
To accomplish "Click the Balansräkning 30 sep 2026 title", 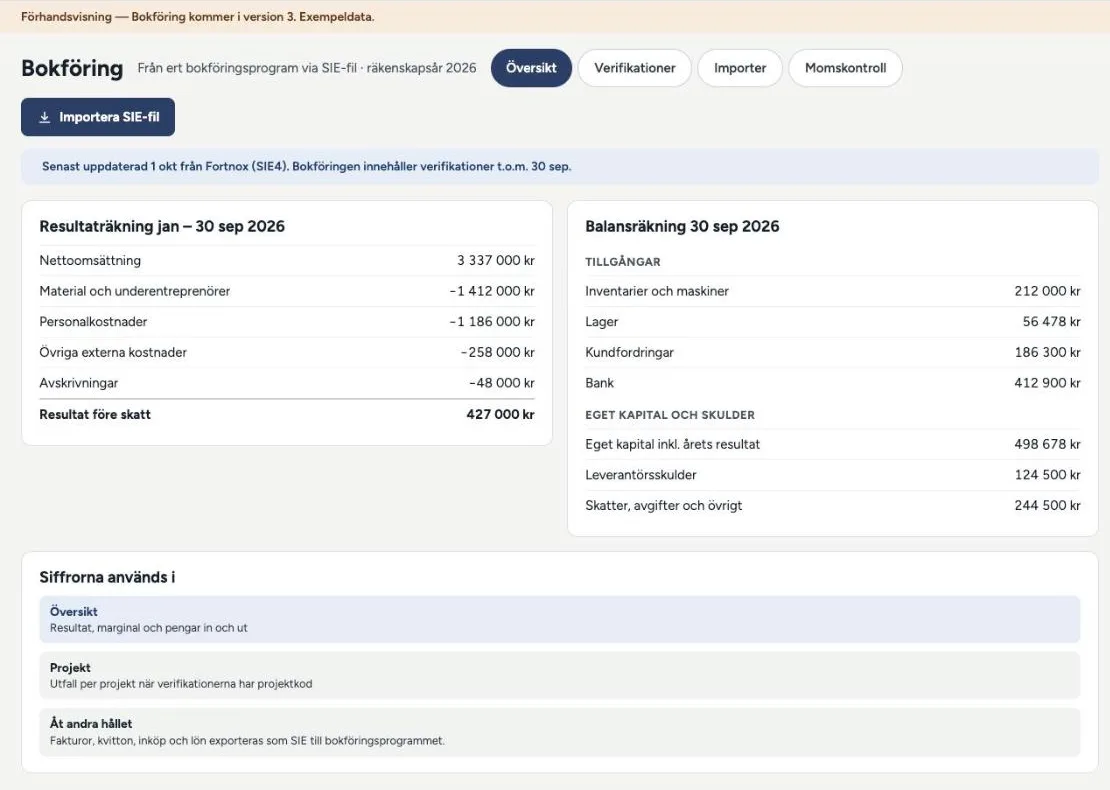I will point(682,227).
